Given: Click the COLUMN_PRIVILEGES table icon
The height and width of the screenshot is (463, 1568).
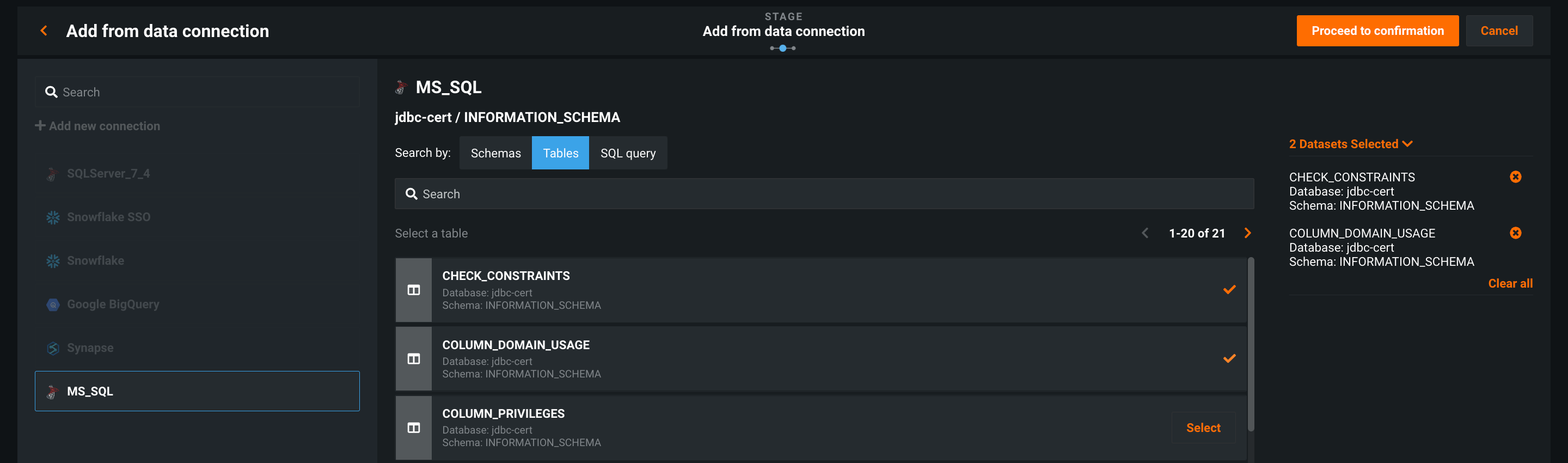Looking at the screenshot, I should 414,428.
